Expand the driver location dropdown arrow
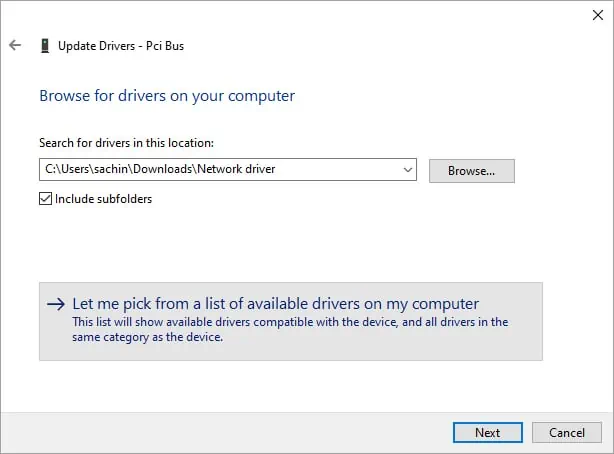This screenshot has width=614, height=454. (408, 170)
